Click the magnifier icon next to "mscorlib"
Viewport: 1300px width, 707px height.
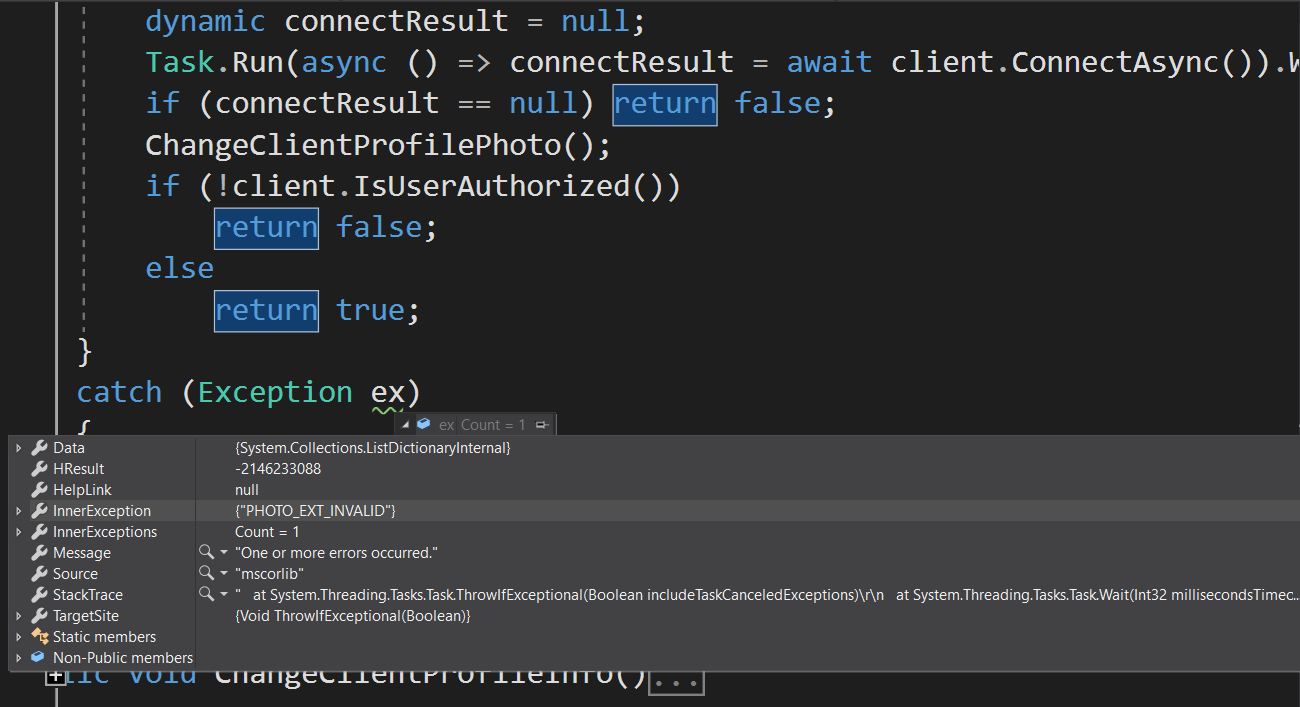click(207, 573)
